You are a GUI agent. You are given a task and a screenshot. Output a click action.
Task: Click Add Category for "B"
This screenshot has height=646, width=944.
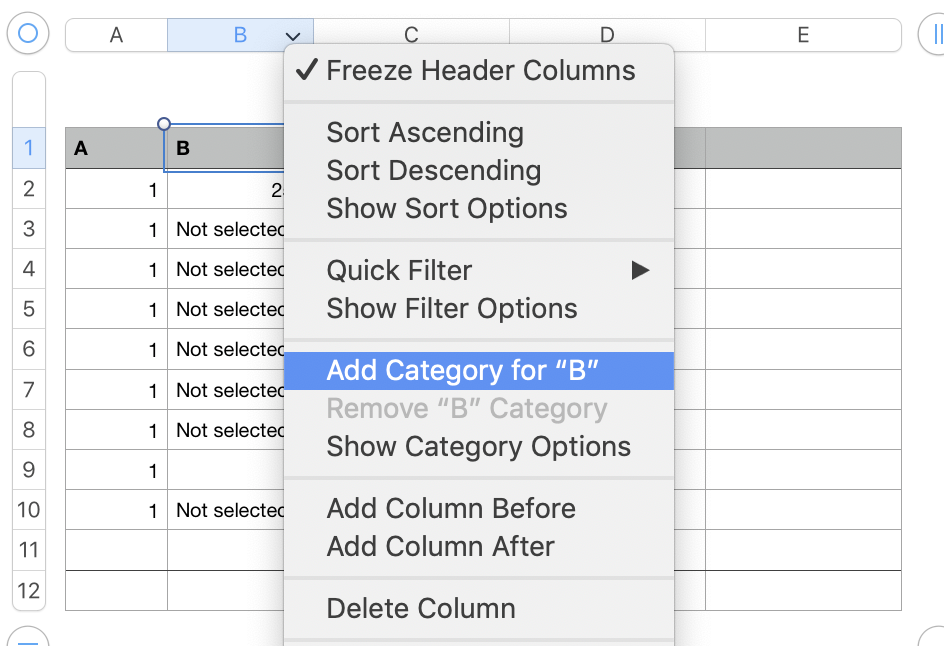click(462, 371)
